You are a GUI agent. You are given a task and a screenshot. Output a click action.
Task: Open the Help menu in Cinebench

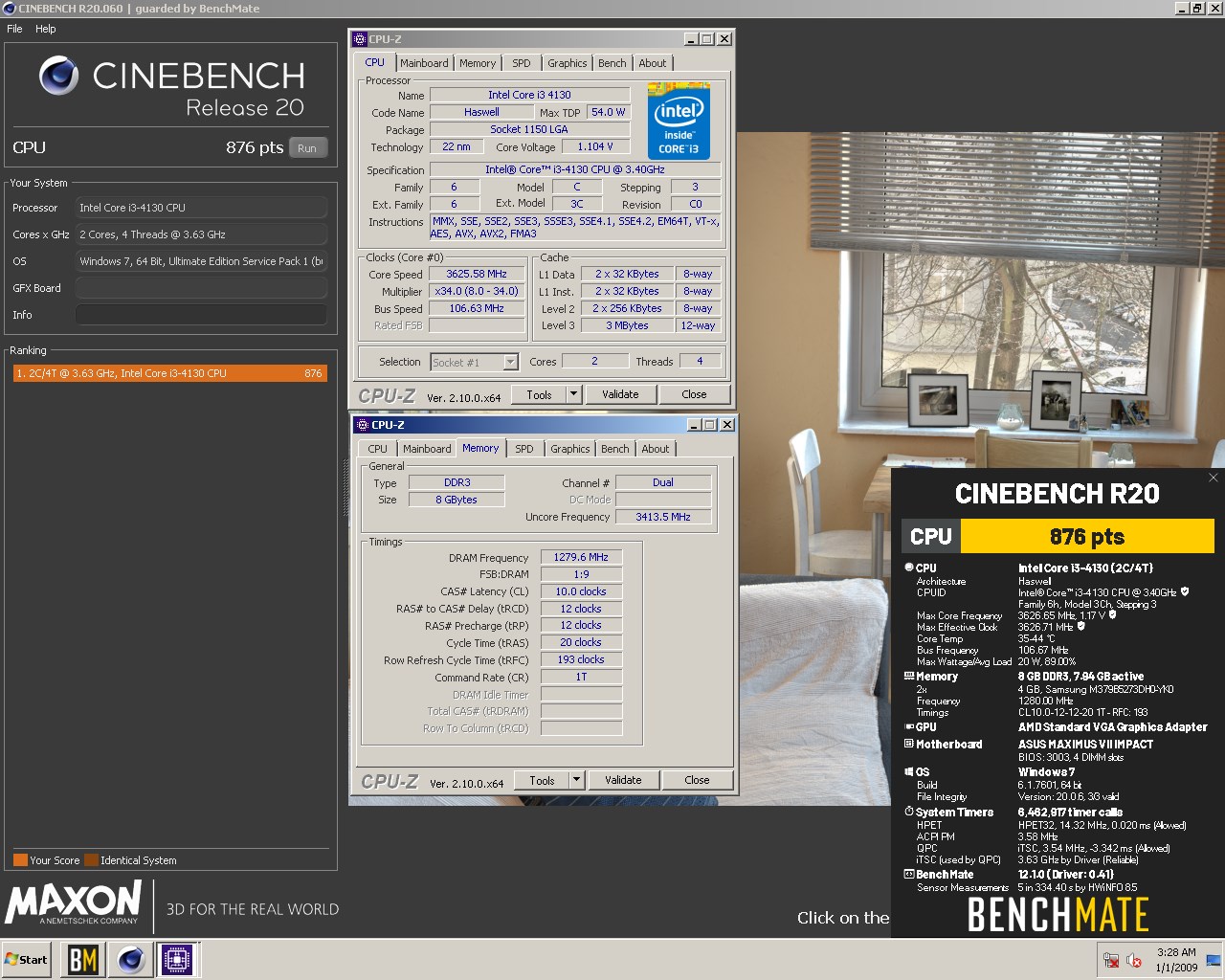(46, 29)
